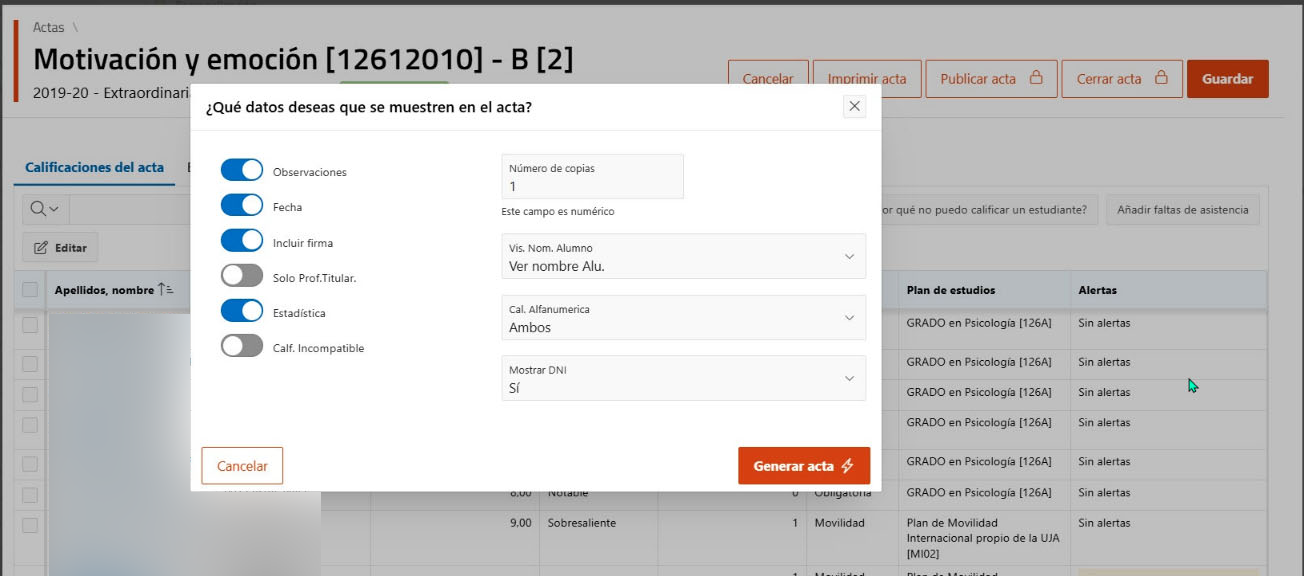Click the Sobresaliente grade cell
1304x576 pixels.
click(581, 523)
